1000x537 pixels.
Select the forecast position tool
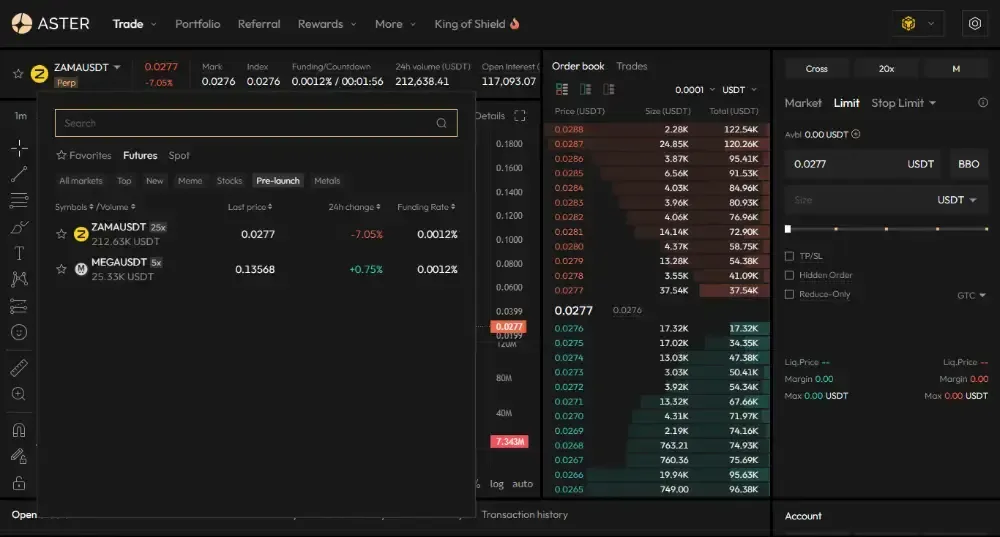coord(19,306)
